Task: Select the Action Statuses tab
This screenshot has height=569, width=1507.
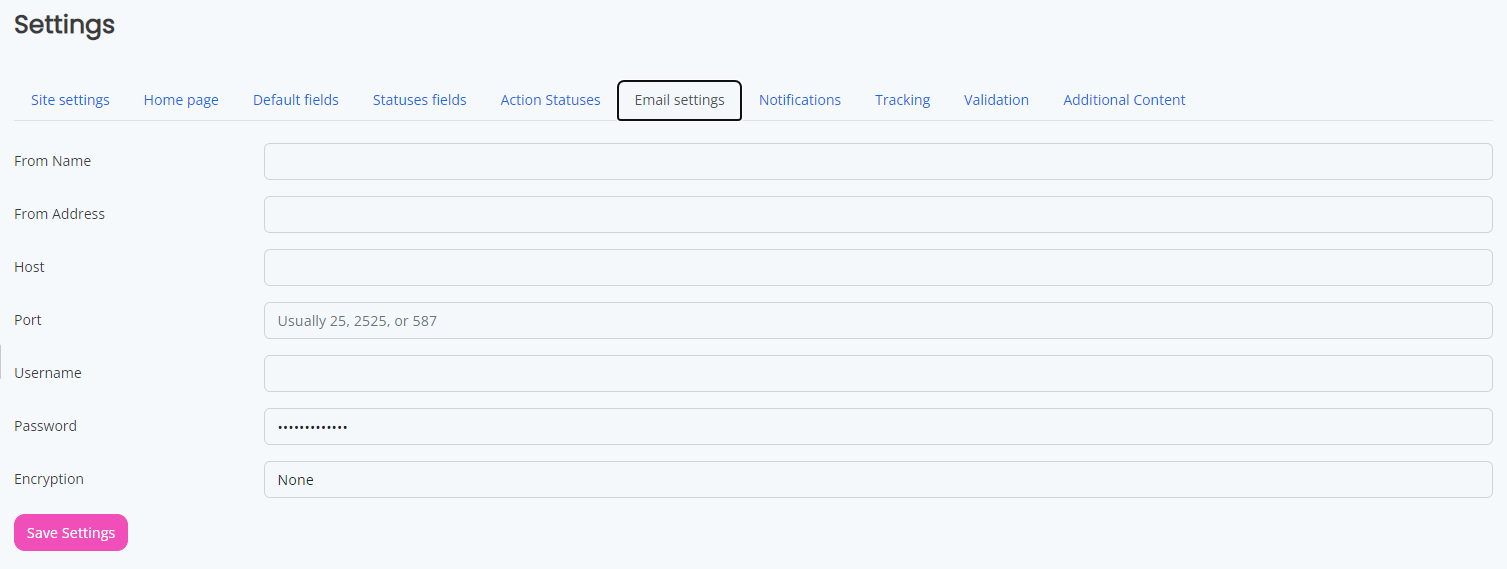Action: (x=550, y=100)
